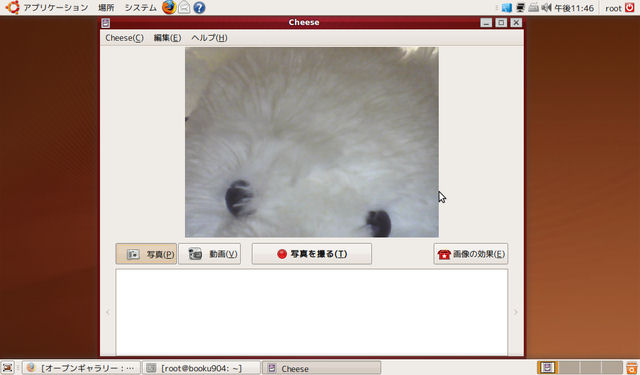This screenshot has height=375, width=640.
Task: Click the 写真を撮る(T) take photo button
Action: tap(311, 254)
